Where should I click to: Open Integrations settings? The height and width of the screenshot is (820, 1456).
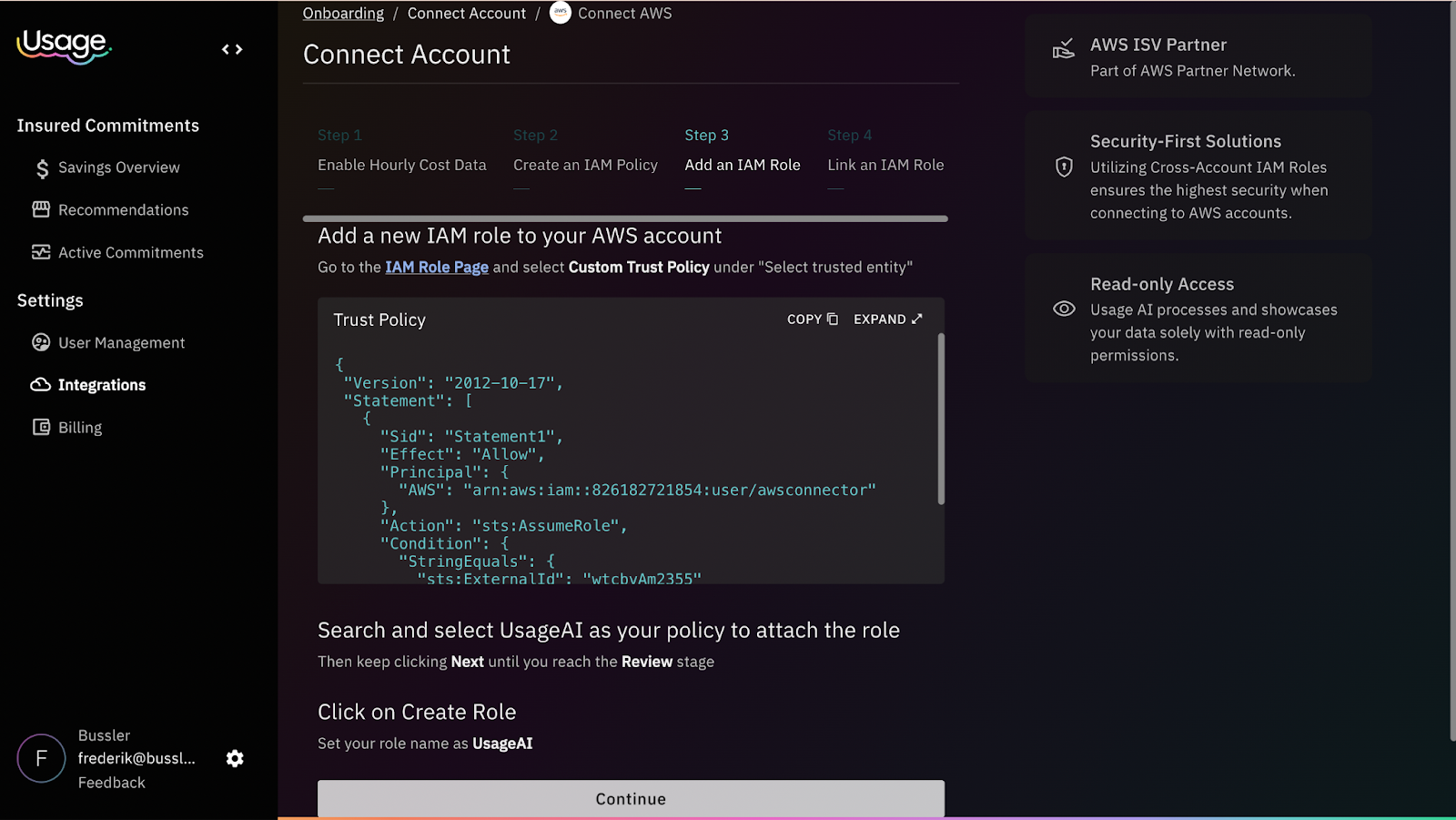[102, 385]
